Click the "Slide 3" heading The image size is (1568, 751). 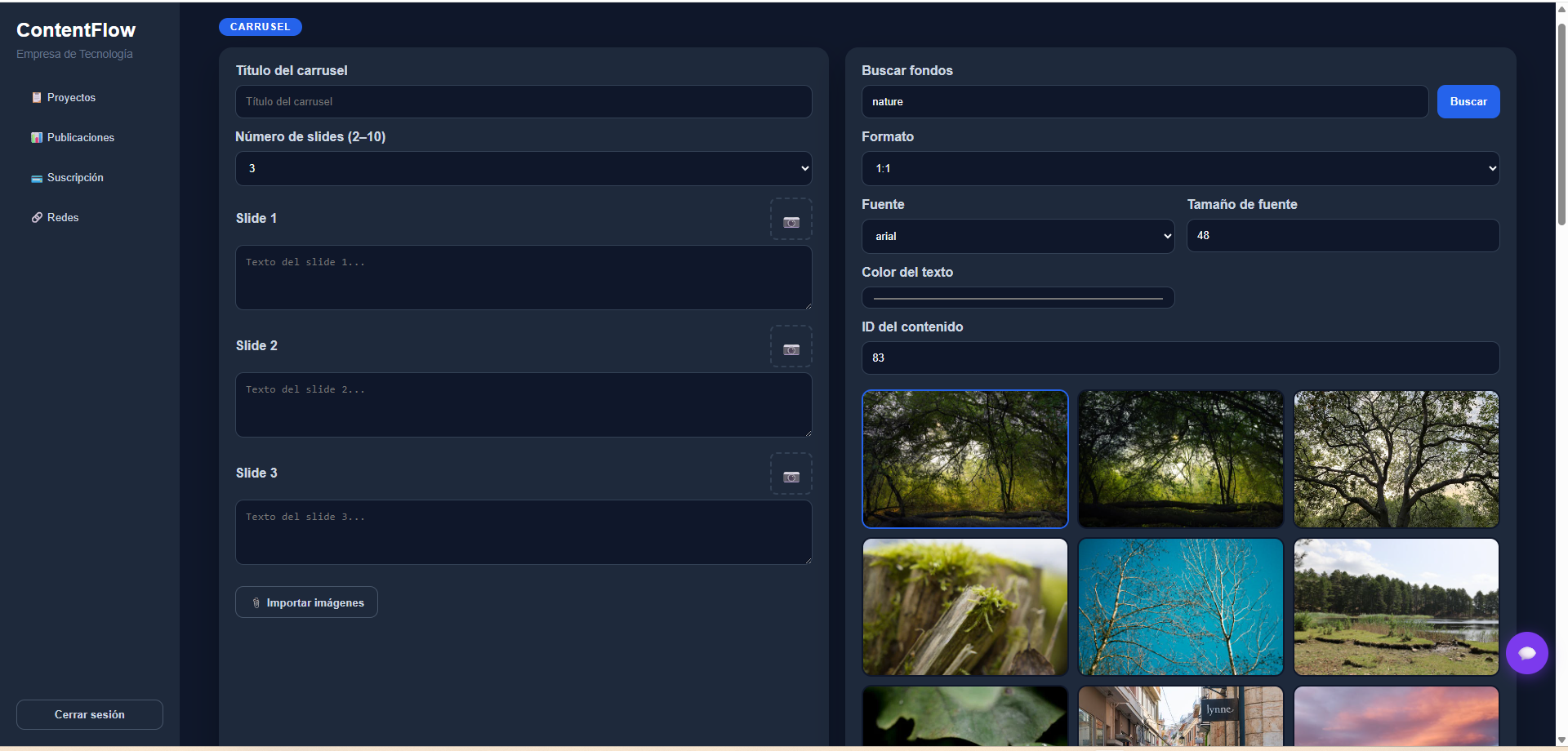[x=256, y=473]
